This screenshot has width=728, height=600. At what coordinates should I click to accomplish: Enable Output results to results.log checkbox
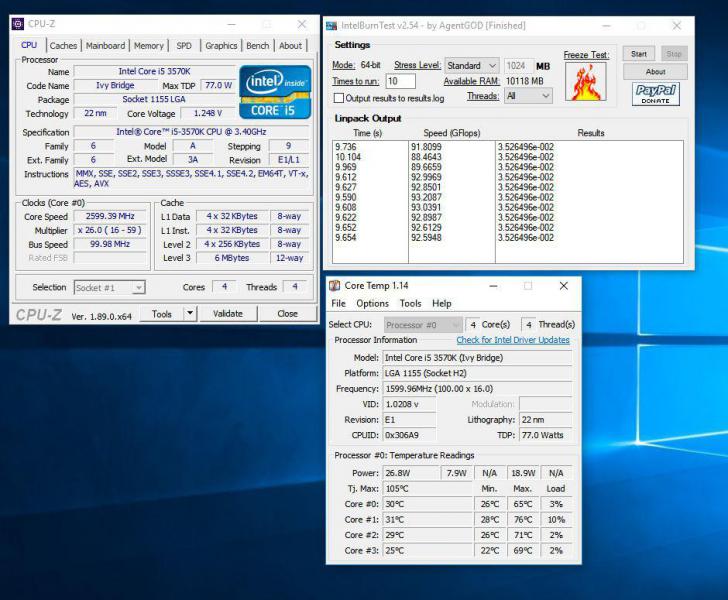click(x=338, y=98)
